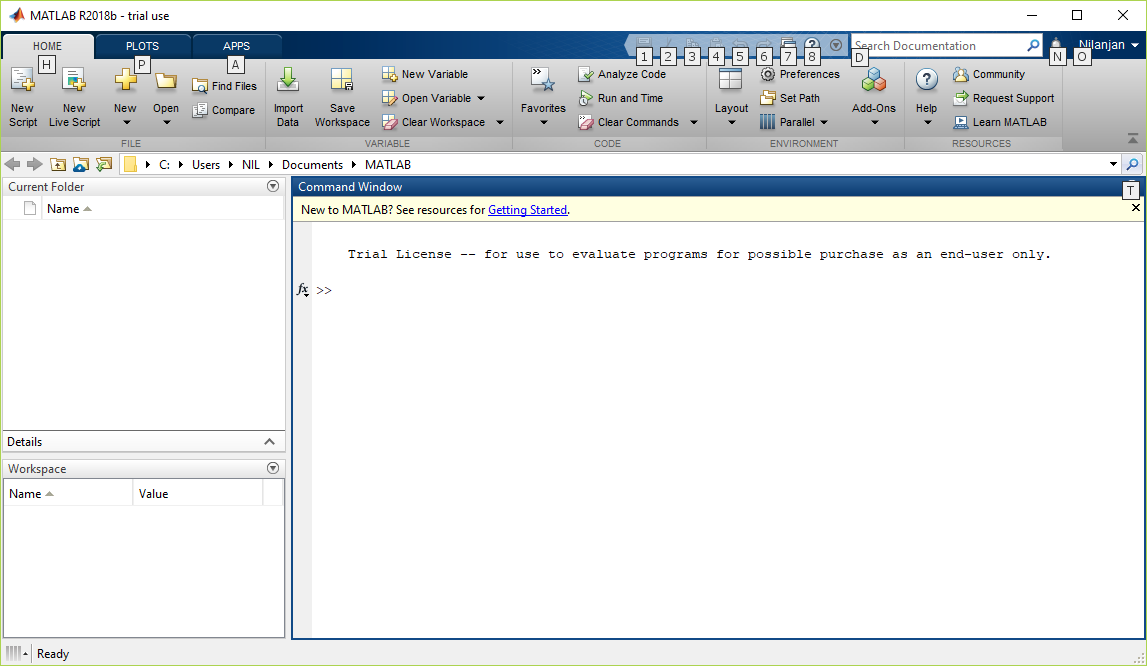Viewport: 1147px width, 666px height.
Task: Click Import Data
Action: (x=288, y=97)
